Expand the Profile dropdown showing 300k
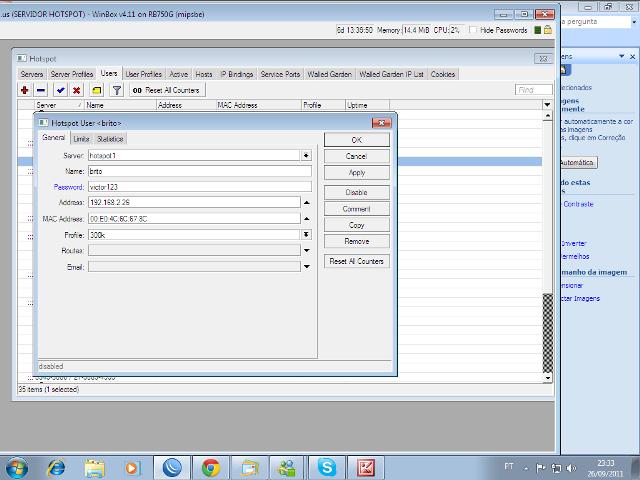Image resolution: width=640 pixels, height=480 pixels. (x=306, y=234)
